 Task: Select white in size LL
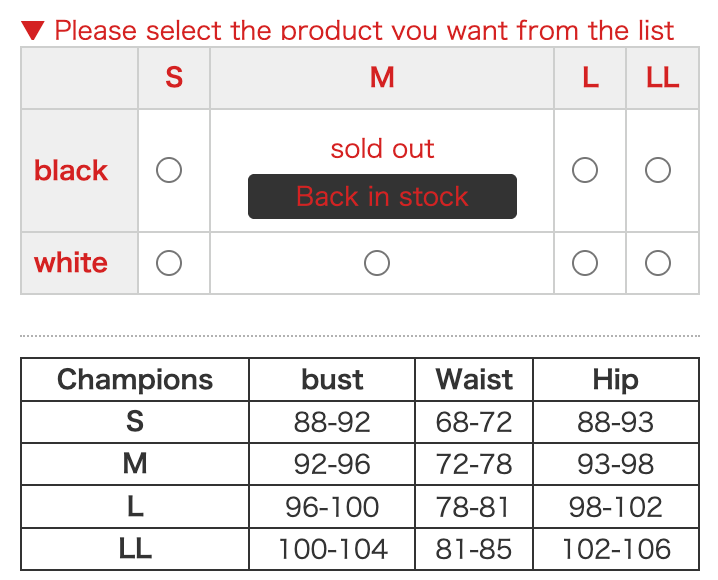point(658,263)
